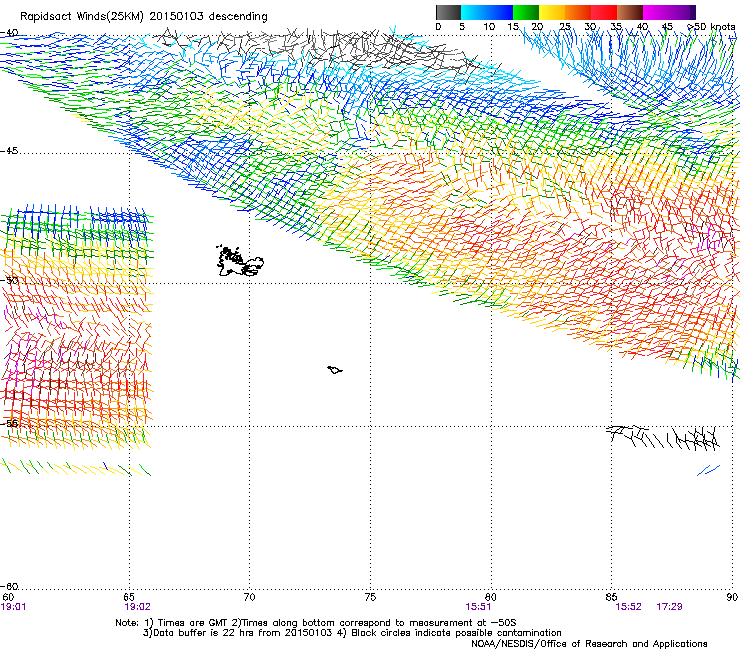Click the legend label '10' knots

tap(489, 27)
